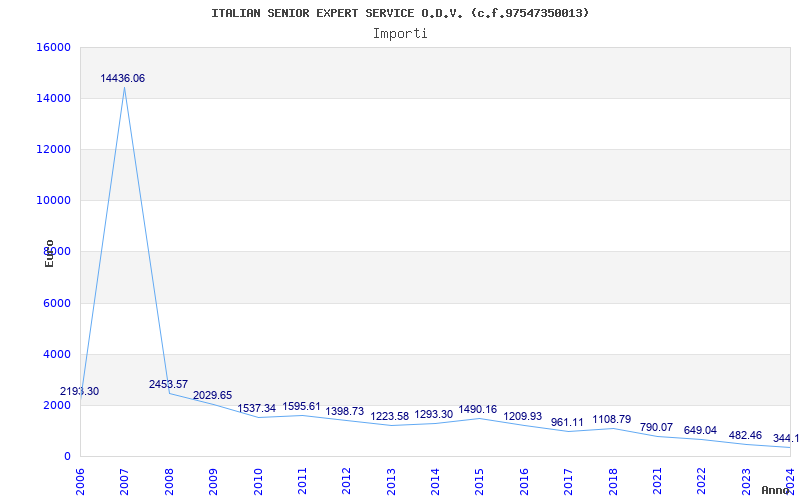Select the 1209.93 data label
Image resolution: width=800 pixels, height=500 pixels.
pyautogui.click(x=522, y=416)
